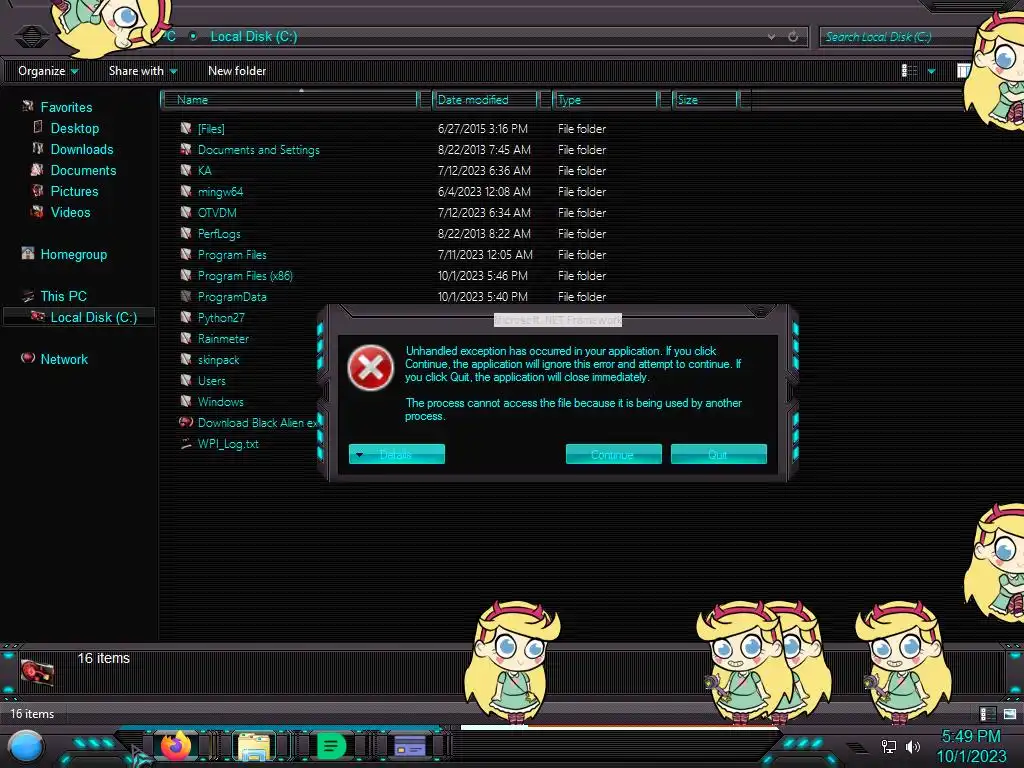The height and width of the screenshot is (768, 1024).
Task: Click the Pictures sidebar icon
Action: coord(37,191)
